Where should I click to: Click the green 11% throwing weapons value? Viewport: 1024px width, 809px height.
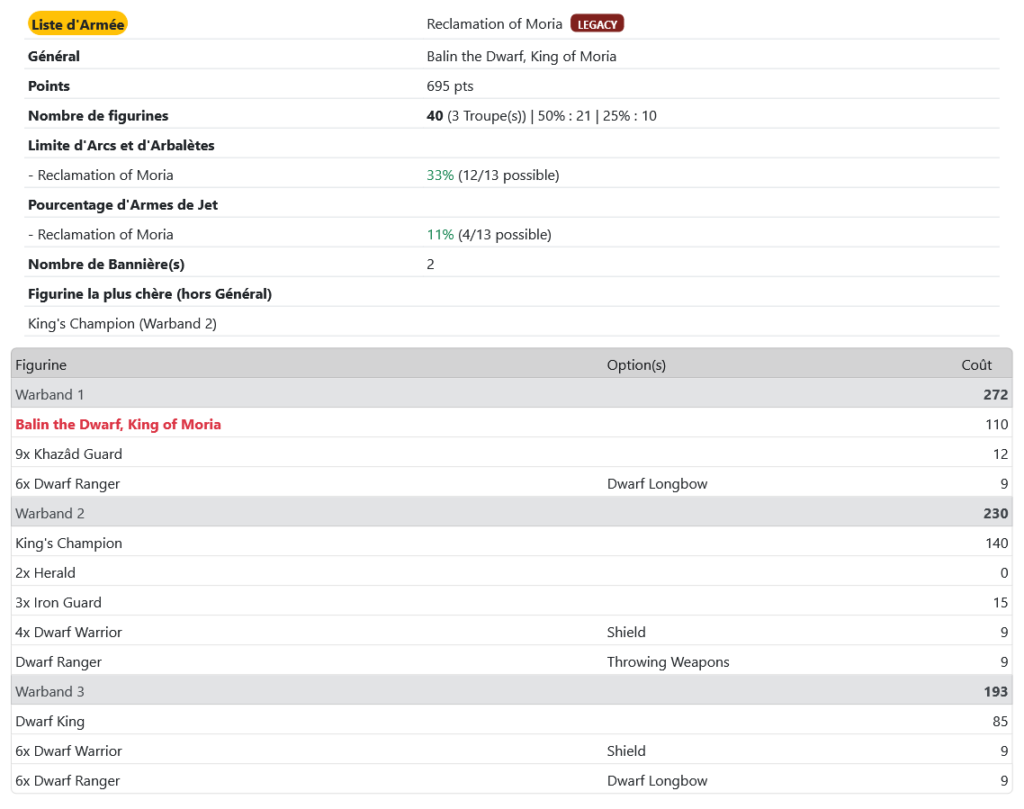point(440,234)
